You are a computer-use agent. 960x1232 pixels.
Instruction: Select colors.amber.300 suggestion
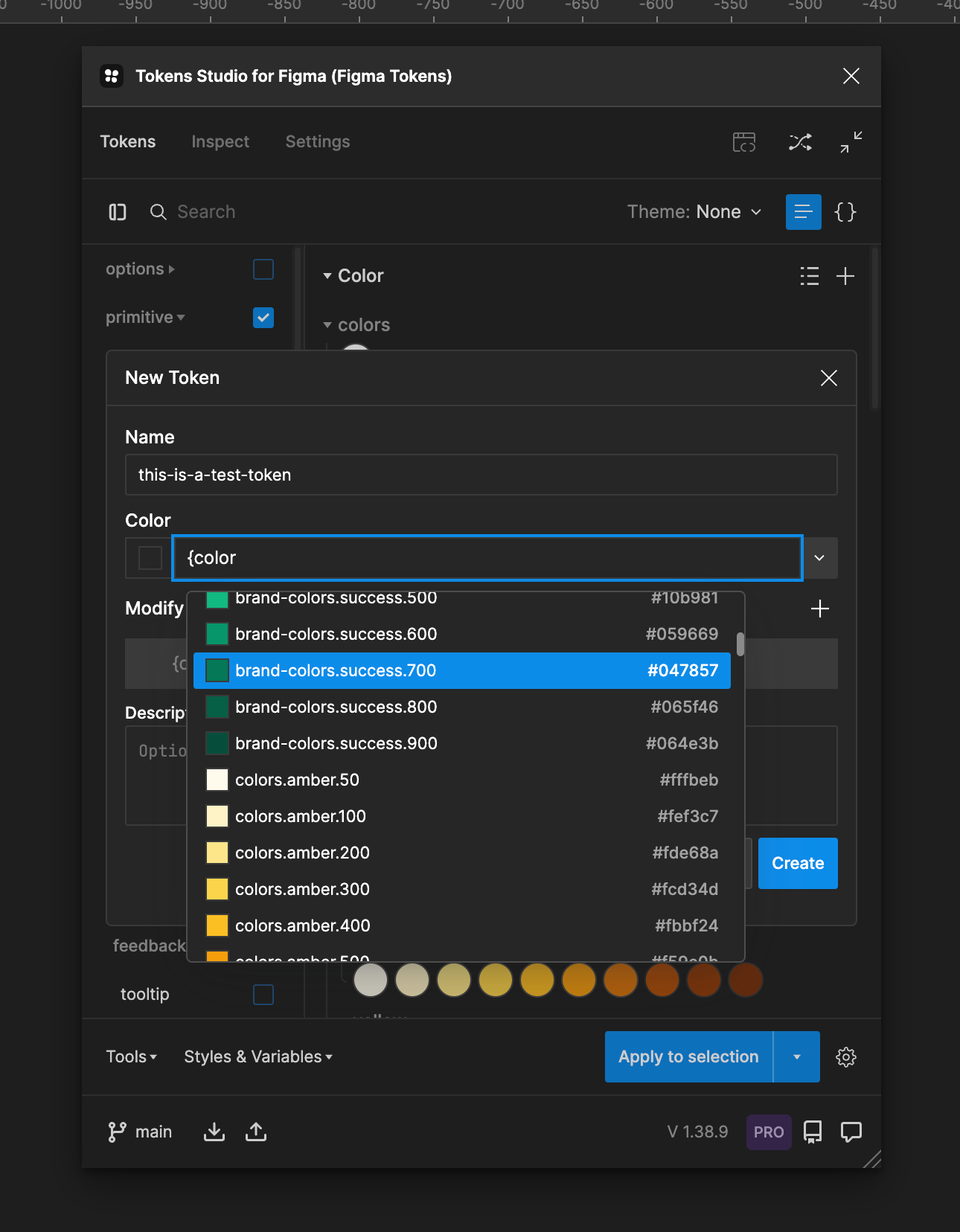[462, 889]
